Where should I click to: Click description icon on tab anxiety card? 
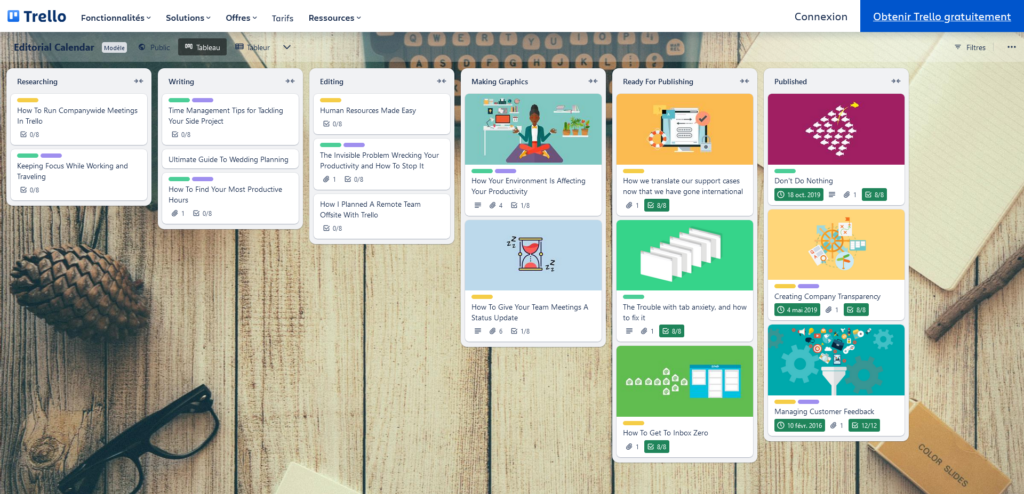point(630,331)
